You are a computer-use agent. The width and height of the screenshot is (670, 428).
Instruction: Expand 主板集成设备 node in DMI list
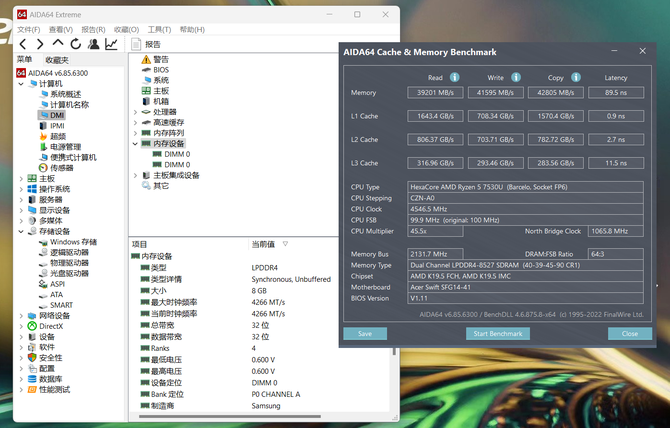pyautogui.click(x=135, y=176)
